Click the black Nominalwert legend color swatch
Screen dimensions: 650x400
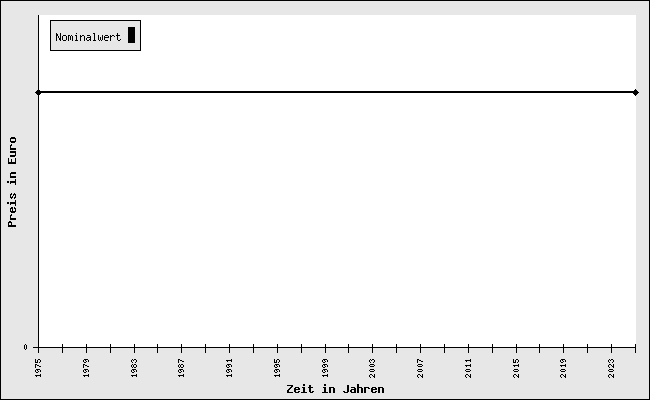(131, 36)
